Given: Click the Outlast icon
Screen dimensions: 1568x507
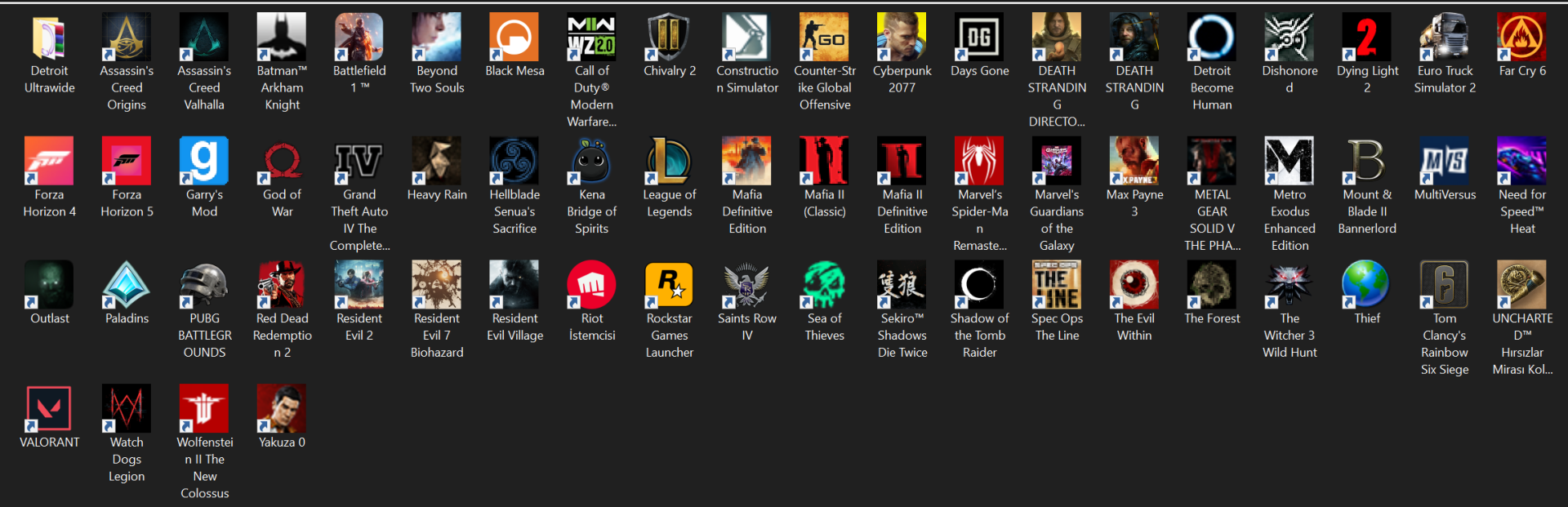Looking at the screenshot, I should 49,285.
